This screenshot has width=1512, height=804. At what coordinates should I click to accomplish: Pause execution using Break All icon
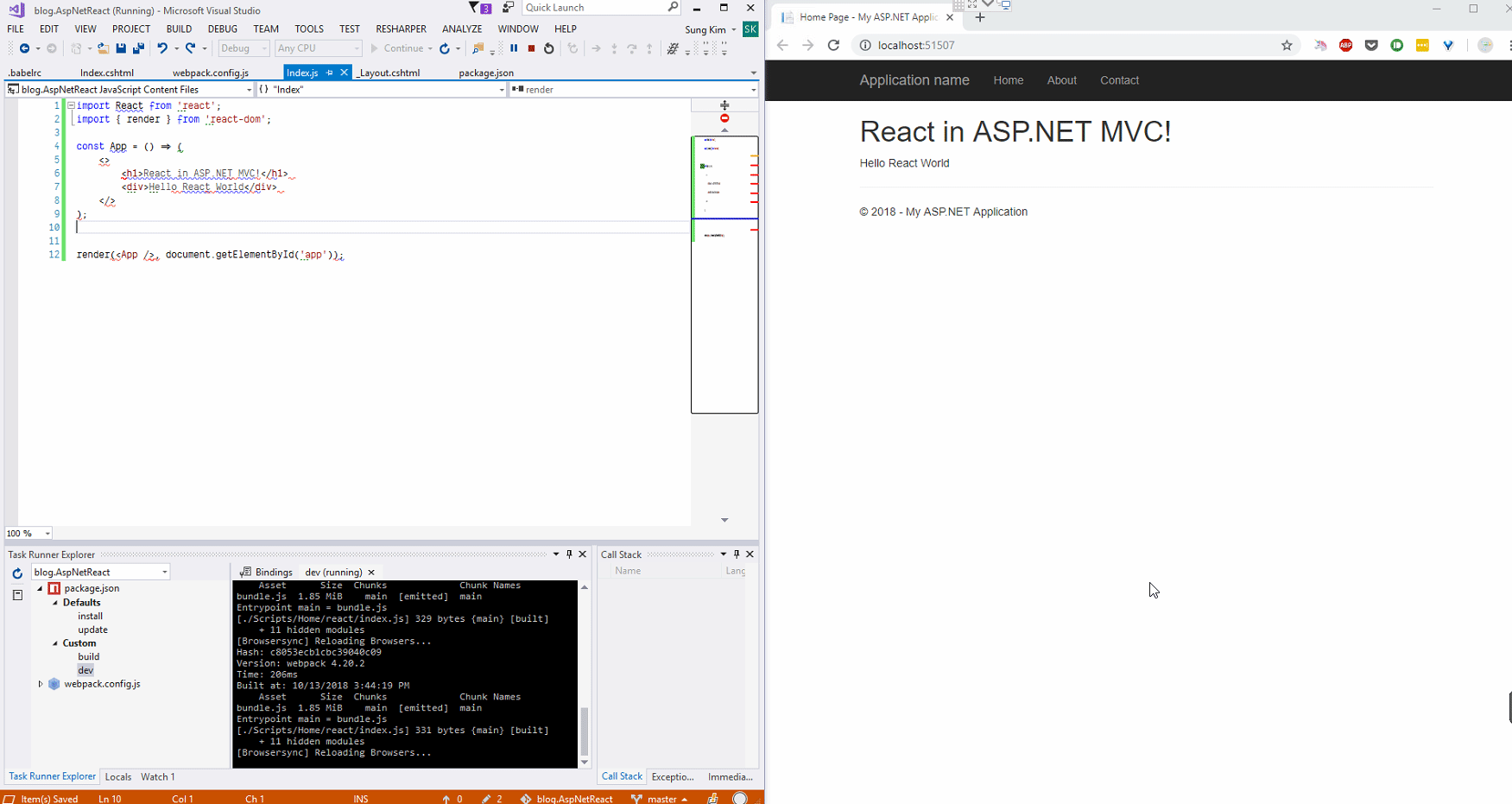pos(514,48)
